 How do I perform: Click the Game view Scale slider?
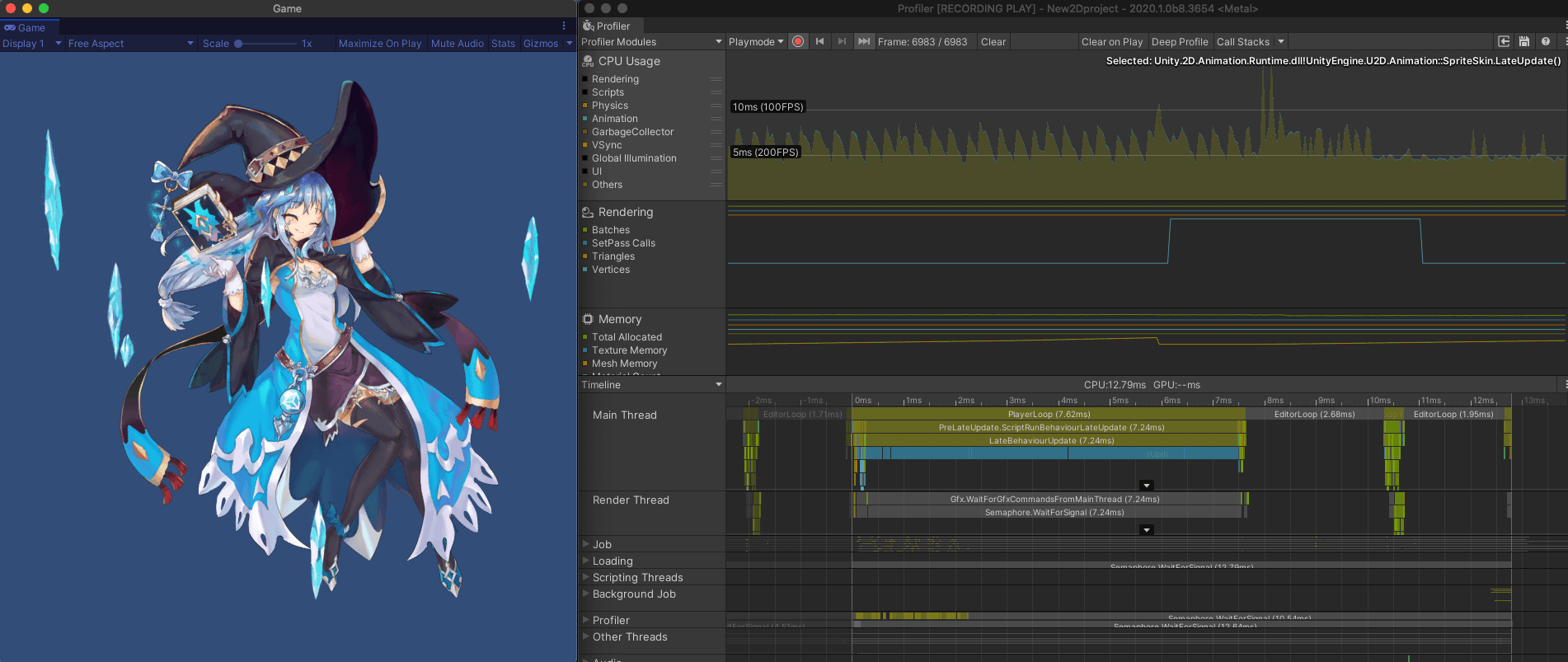pyautogui.click(x=265, y=44)
